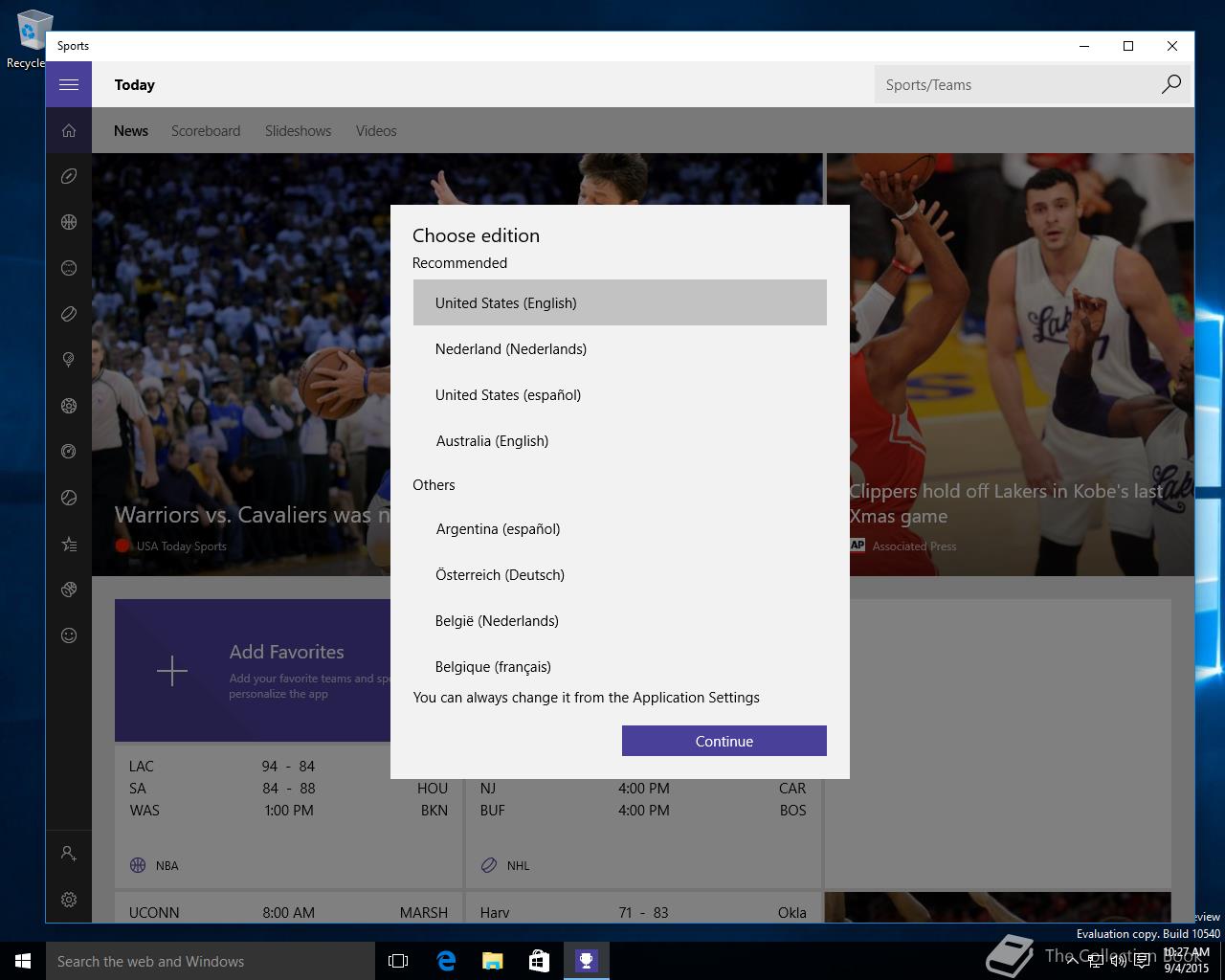Open the Videos tab

pos(376,131)
